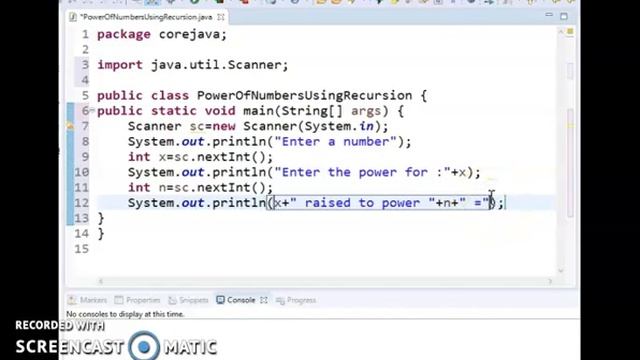Click the warning marker on line 7
This screenshot has height=360, width=640.
[x=70, y=126]
